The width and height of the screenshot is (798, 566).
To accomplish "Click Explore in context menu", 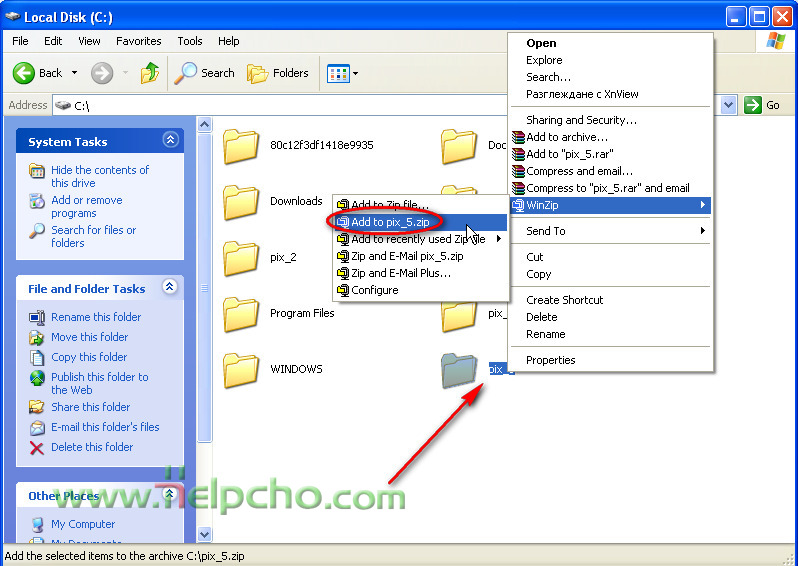I will click(x=611, y=60).
